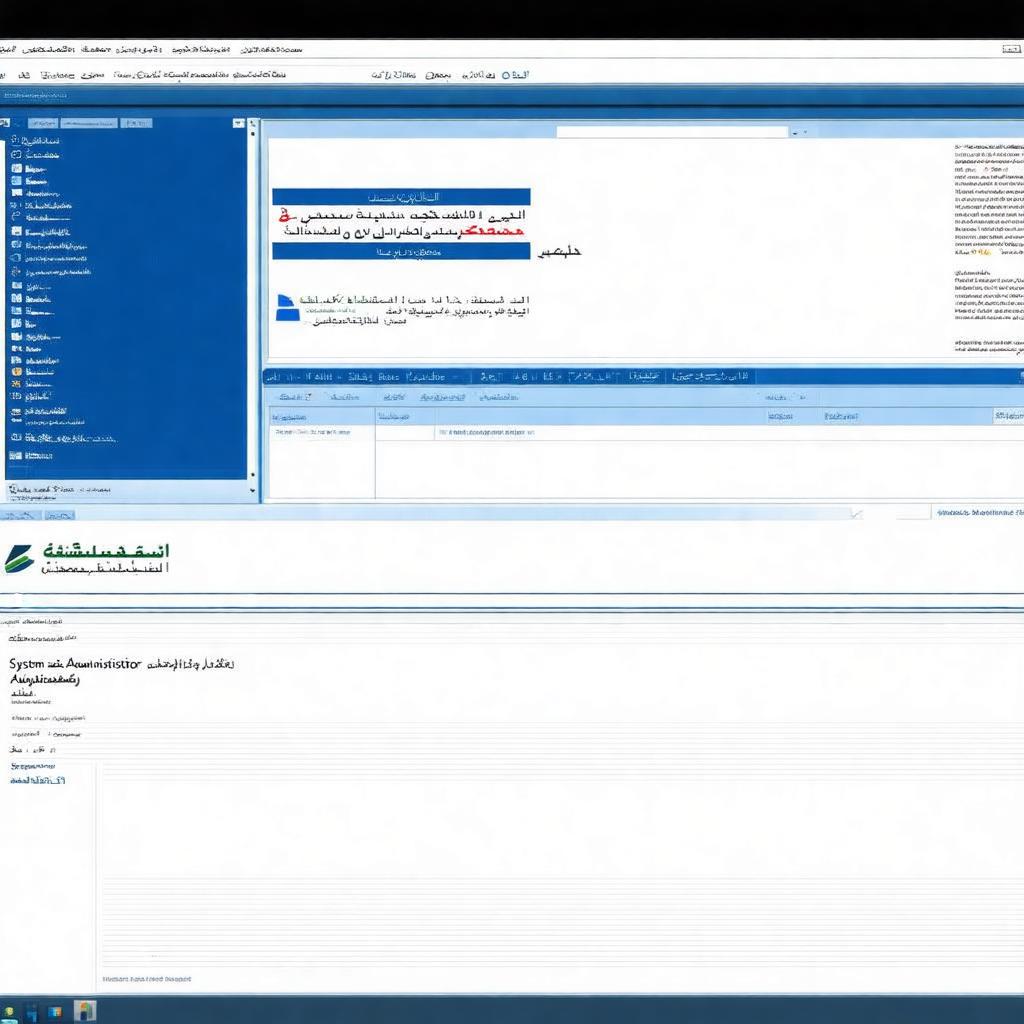Click the orange icon in sidebar list
Image resolution: width=1024 pixels, height=1024 pixels.
tap(16, 371)
